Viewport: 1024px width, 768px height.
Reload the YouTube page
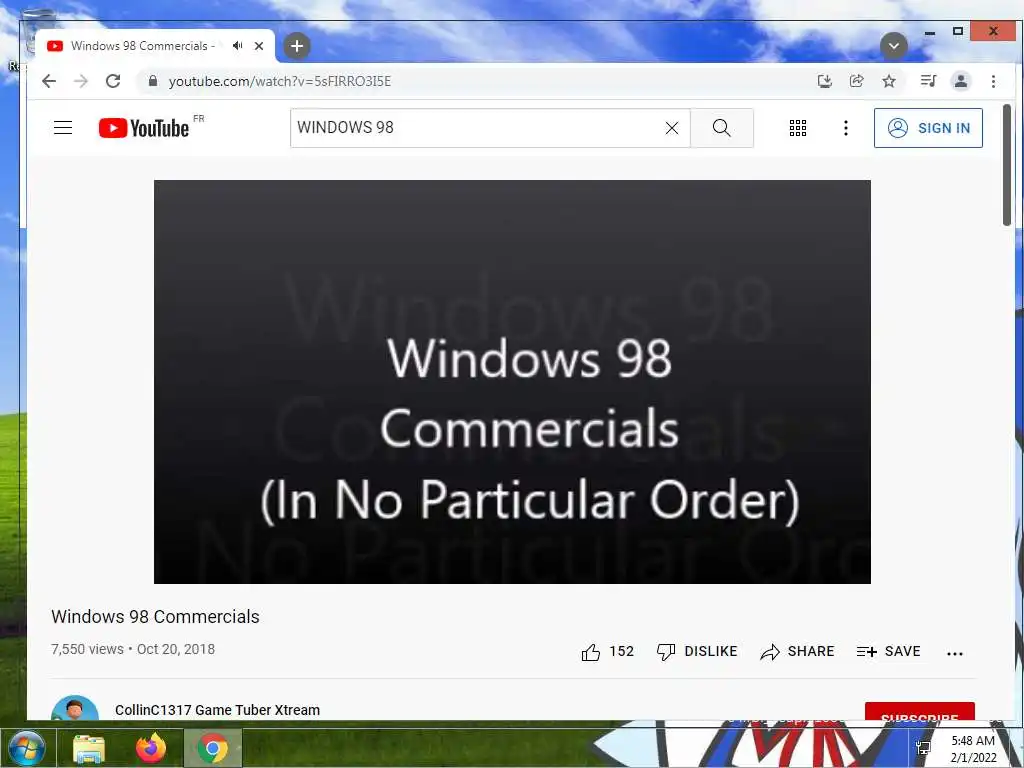[x=113, y=81]
